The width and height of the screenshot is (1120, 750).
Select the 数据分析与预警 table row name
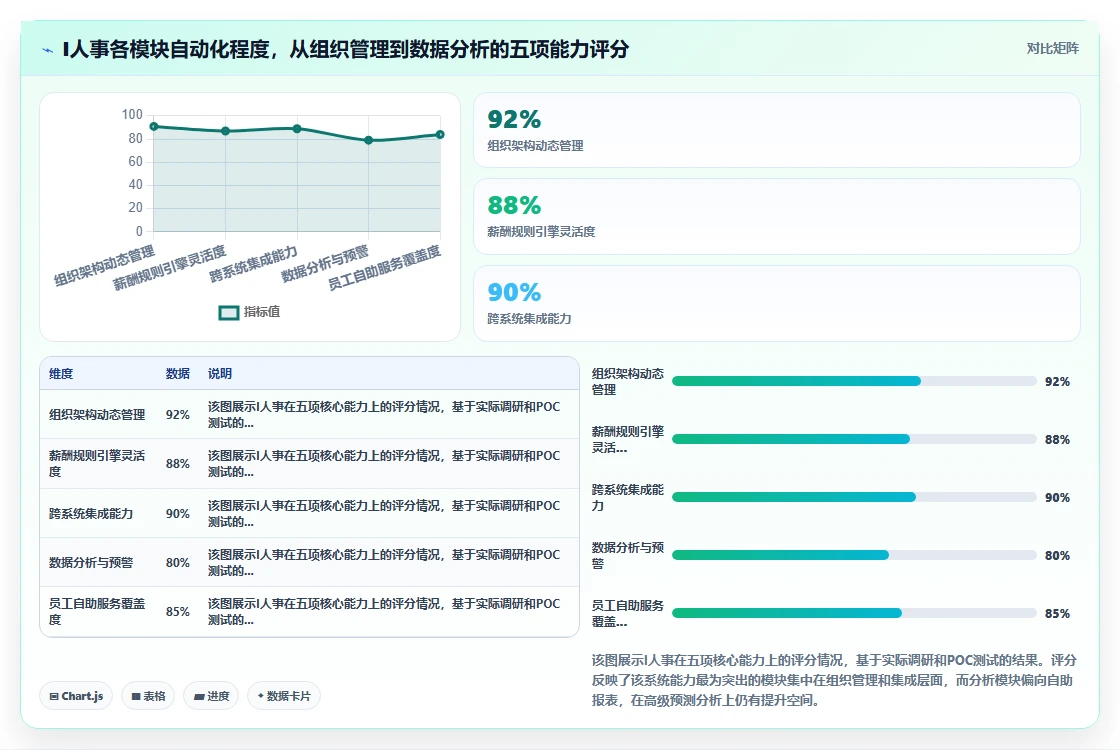[x=91, y=563]
